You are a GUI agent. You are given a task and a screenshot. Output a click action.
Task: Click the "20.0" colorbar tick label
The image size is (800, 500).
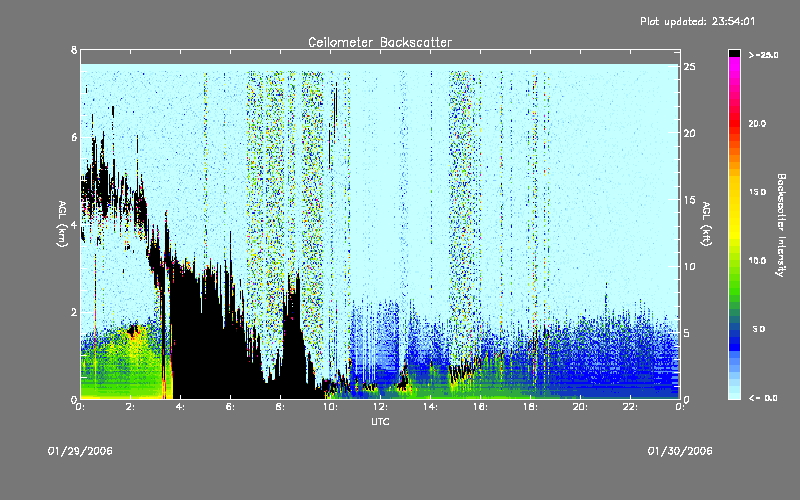click(757, 123)
